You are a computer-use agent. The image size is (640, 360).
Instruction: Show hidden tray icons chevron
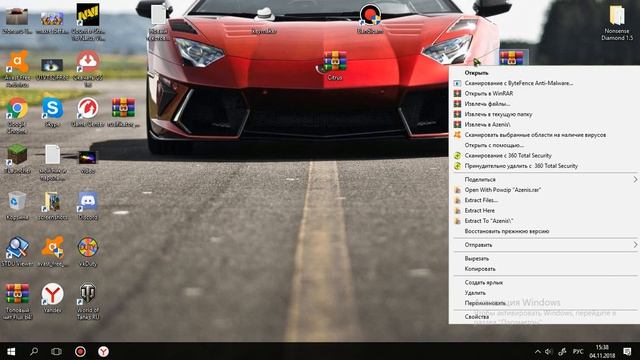[x=538, y=351]
